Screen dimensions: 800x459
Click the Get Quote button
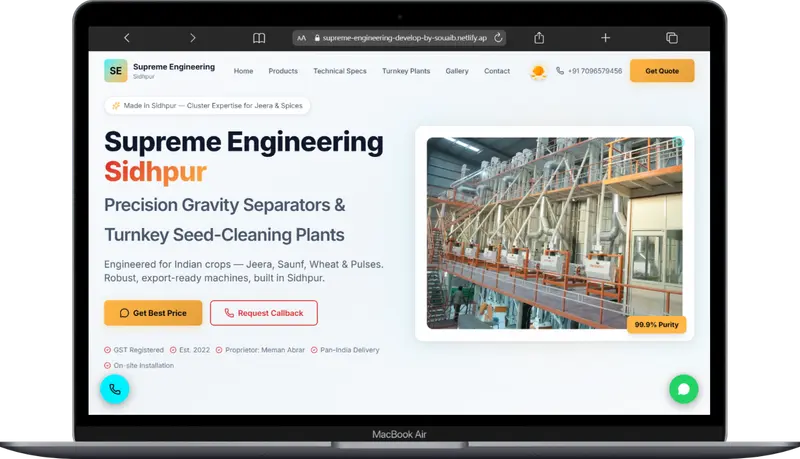(662, 71)
